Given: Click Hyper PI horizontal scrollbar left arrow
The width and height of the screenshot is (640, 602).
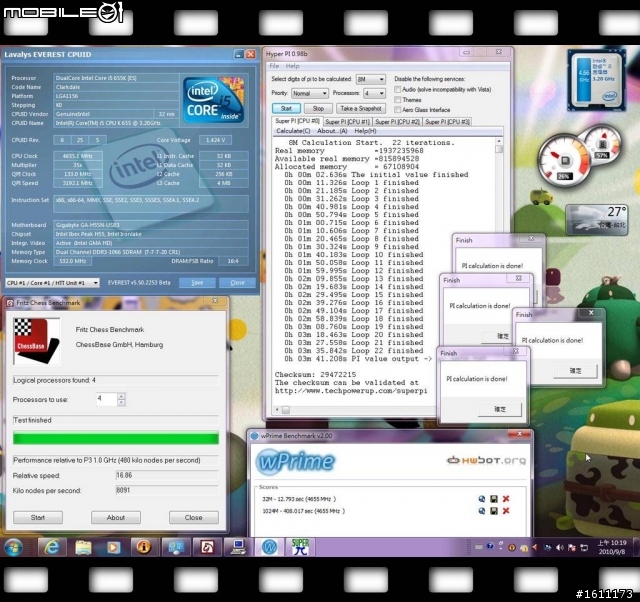Looking at the screenshot, I should 278,409.
